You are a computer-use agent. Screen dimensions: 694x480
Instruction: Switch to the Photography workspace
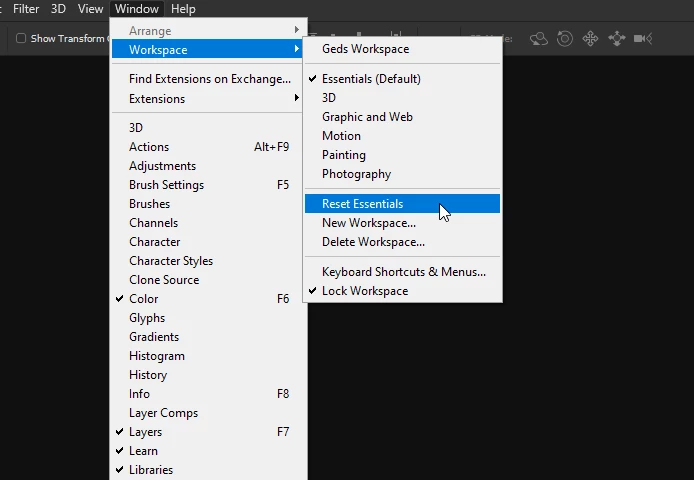(402, 174)
